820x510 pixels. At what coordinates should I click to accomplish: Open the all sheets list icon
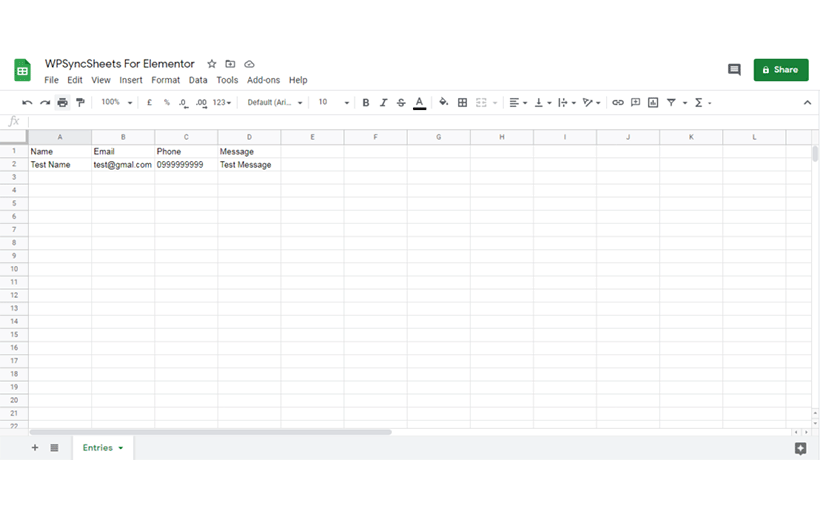click(x=54, y=448)
